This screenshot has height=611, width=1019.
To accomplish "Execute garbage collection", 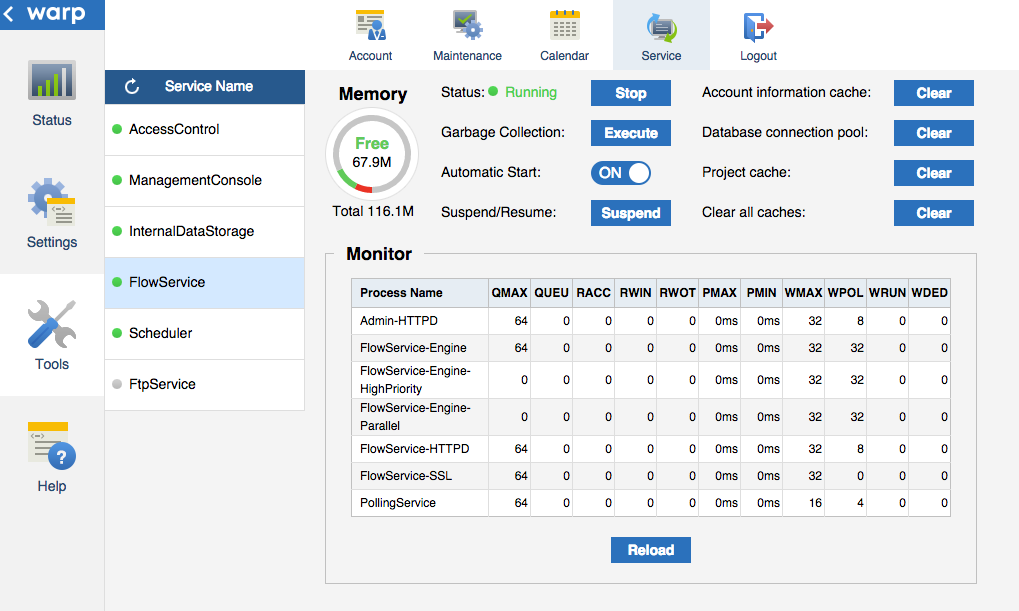I will [x=631, y=133].
